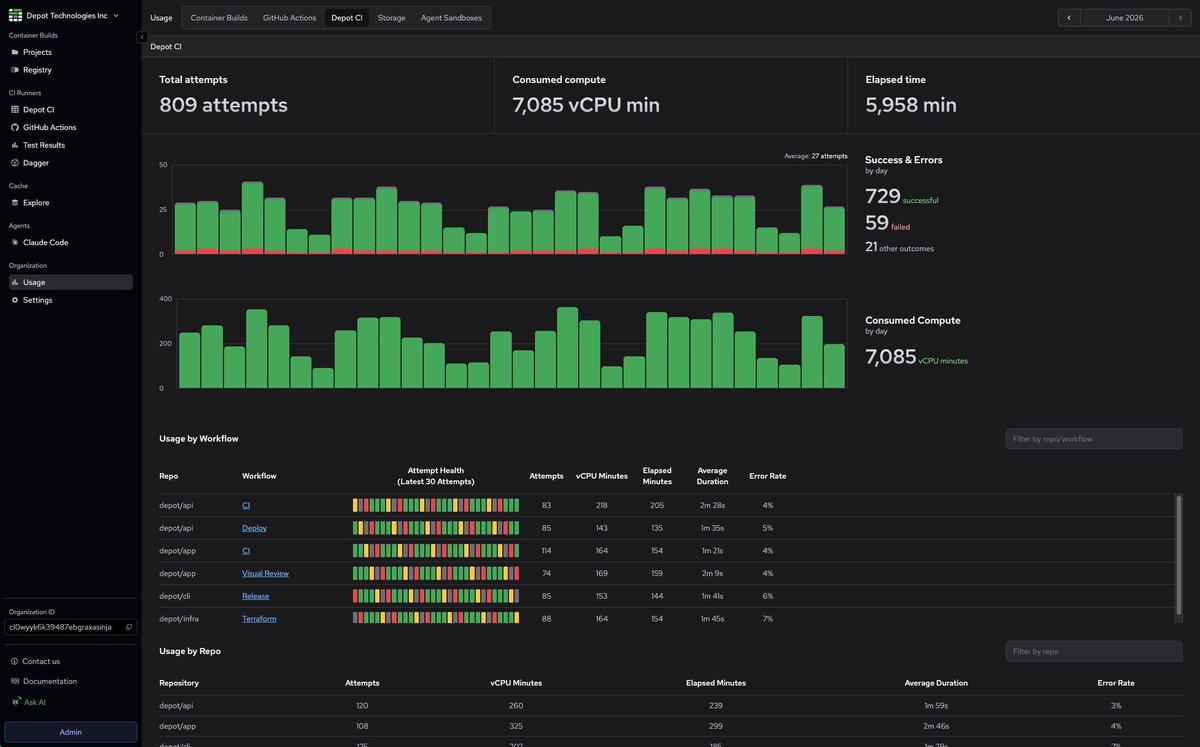1200x747 pixels.
Task: Switch to the Storage tab
Action: pyautogui.click(x=391, y=18)
